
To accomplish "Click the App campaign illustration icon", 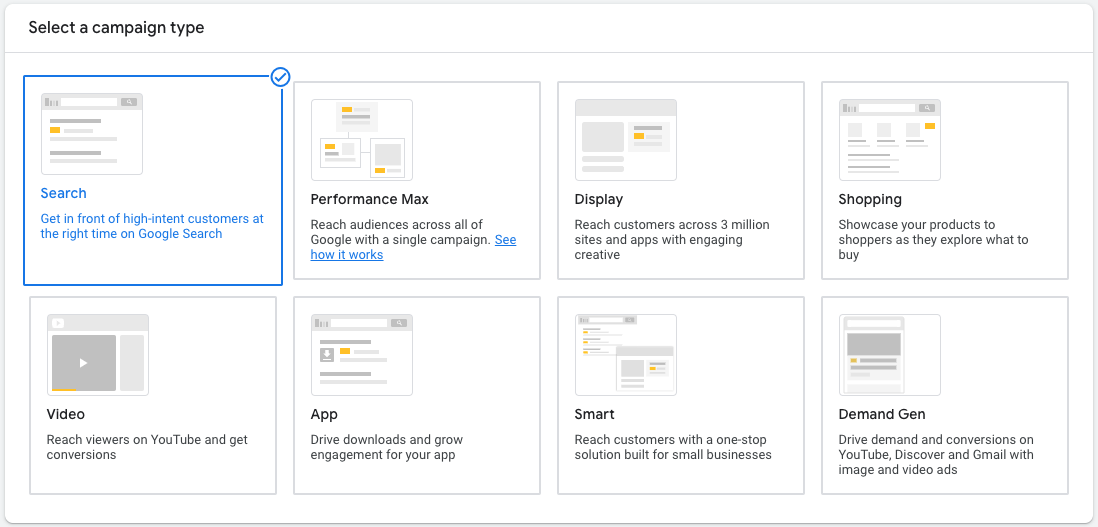I will (x=362, y=355).
